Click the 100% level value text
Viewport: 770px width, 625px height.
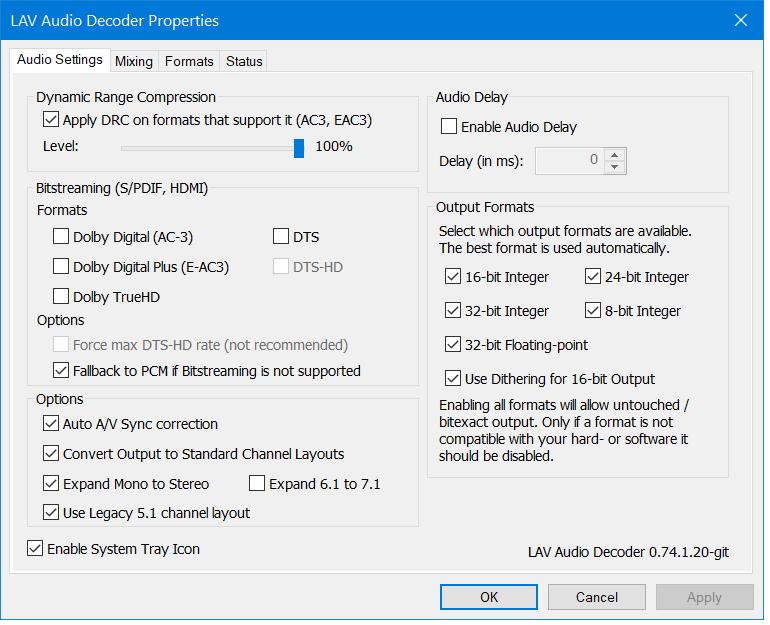click(334, 146)
